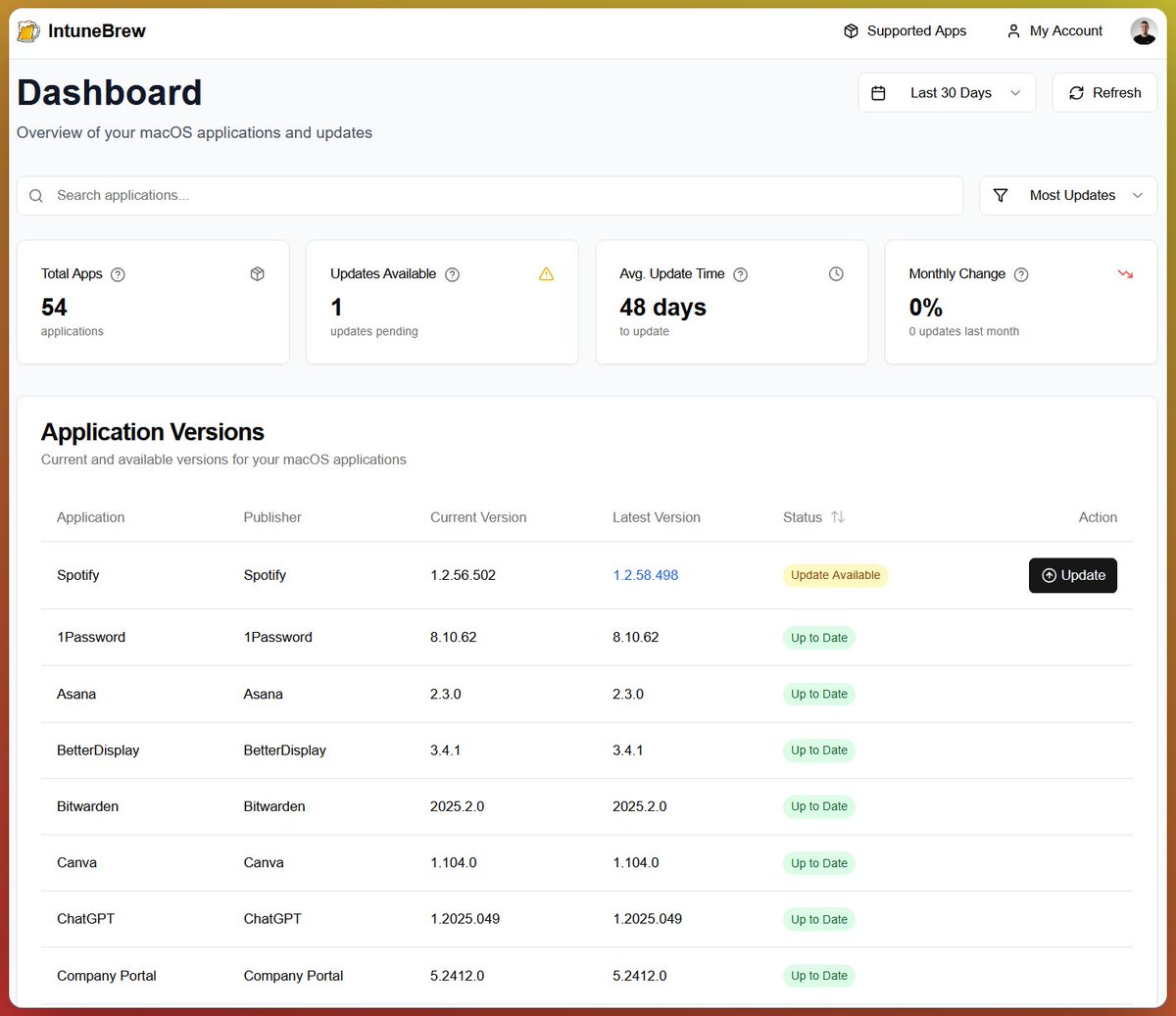Click the Update button for Spotify
Viewport: 1176px width, 1016px height.
(1072, 575)
